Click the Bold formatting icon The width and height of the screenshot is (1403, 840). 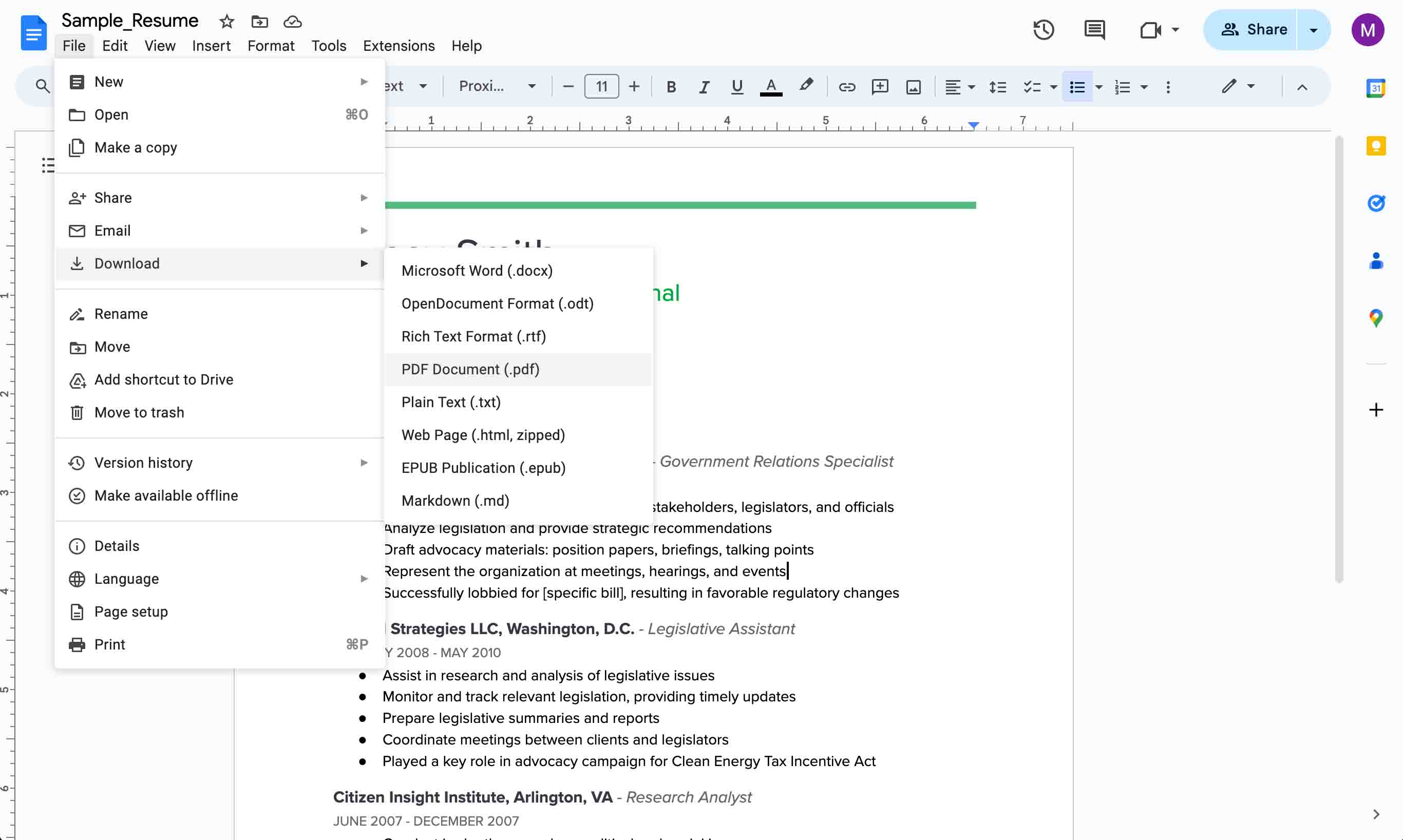point(670,87)
